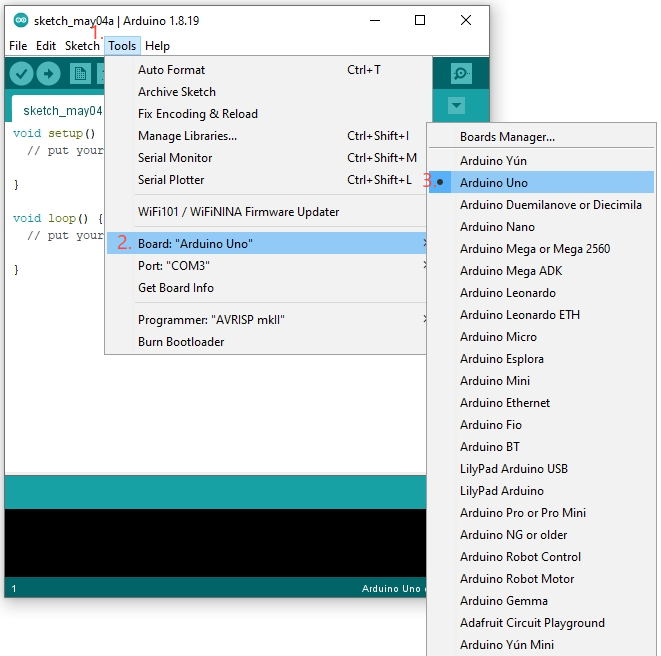Choose Arduino Leonardo ETH

(541, 315)
